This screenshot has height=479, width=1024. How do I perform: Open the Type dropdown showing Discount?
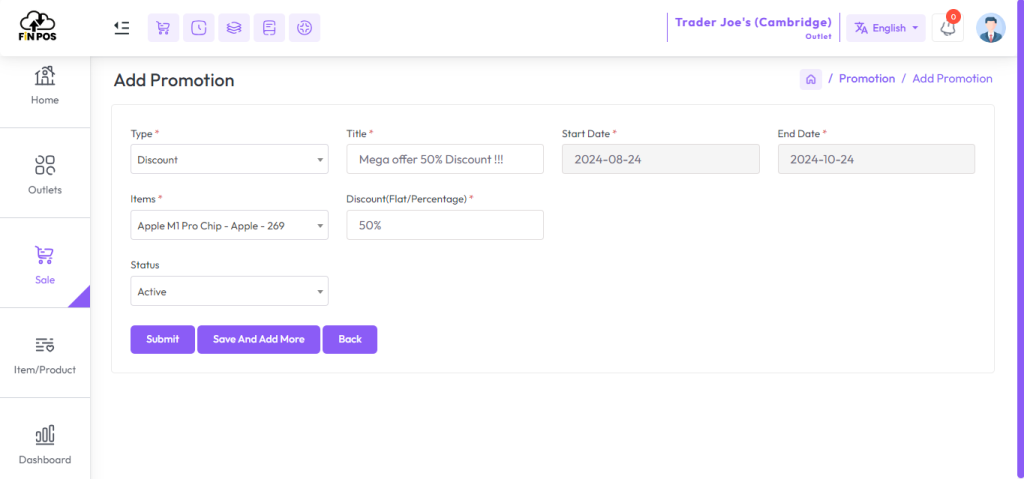[229, 159]
